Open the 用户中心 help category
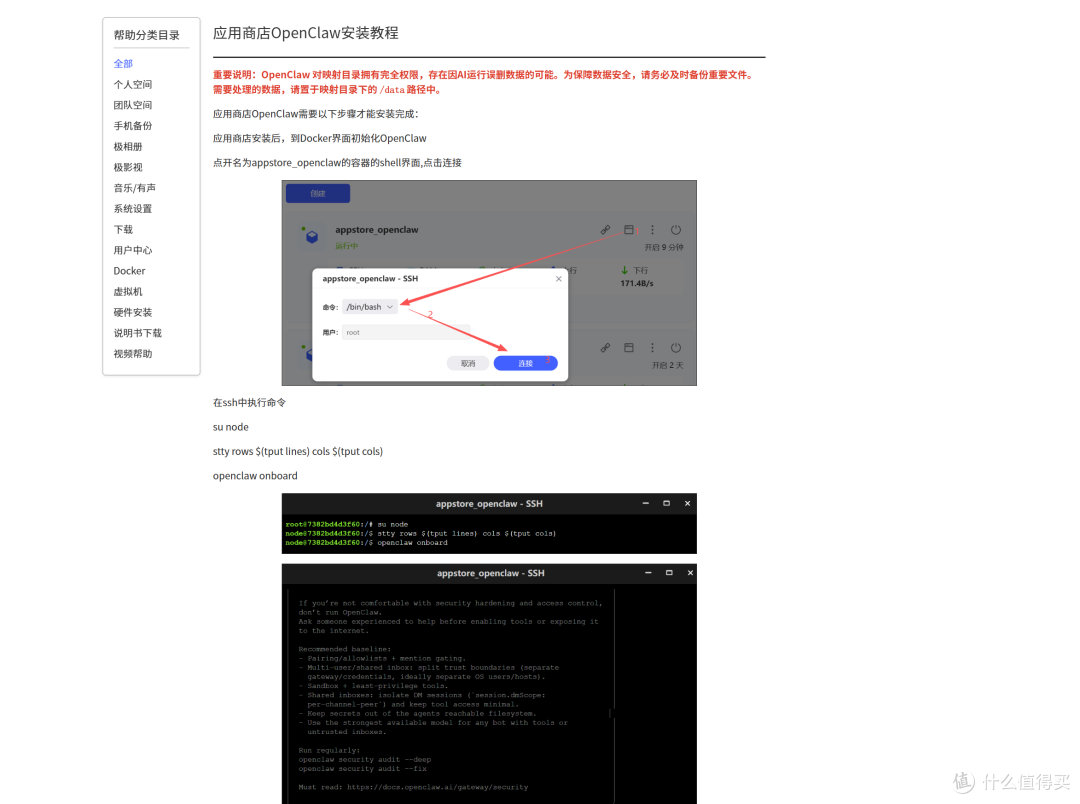 tap(133, 249)
